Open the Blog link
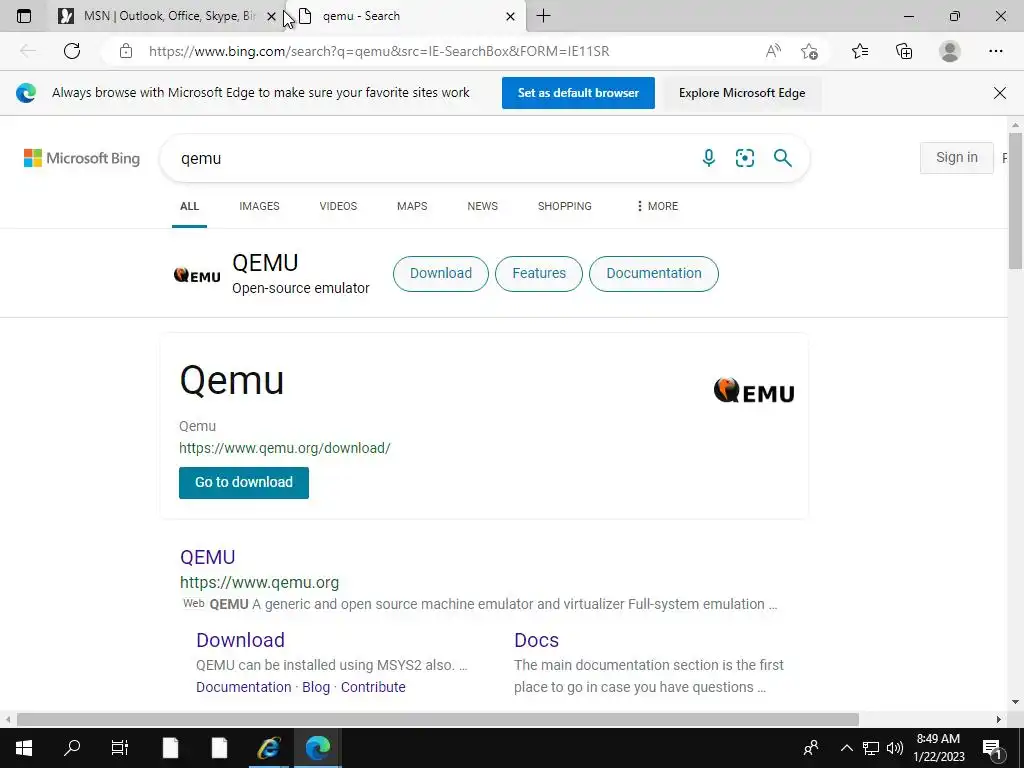Screen dimensions: 1024x768 [316, 687]
